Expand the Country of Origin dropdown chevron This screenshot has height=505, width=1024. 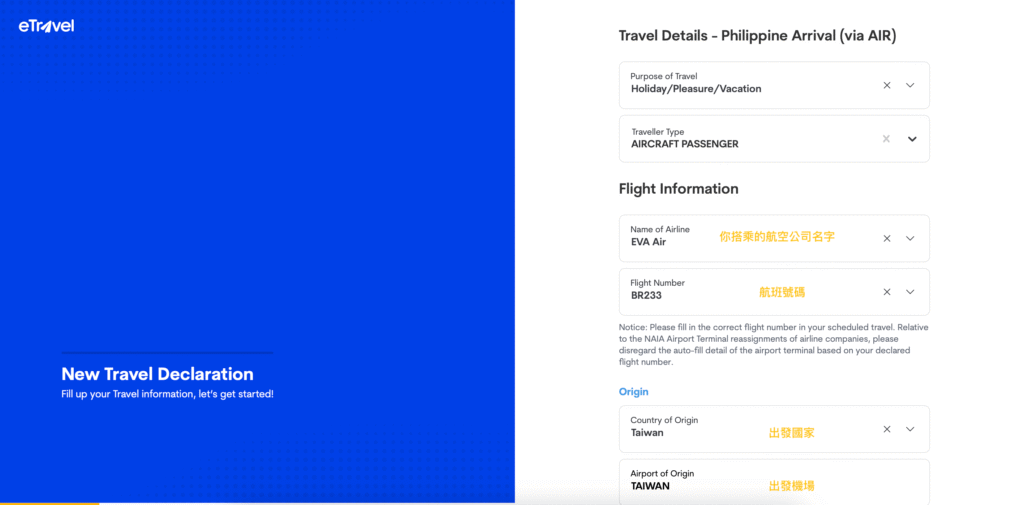[910, 429]
